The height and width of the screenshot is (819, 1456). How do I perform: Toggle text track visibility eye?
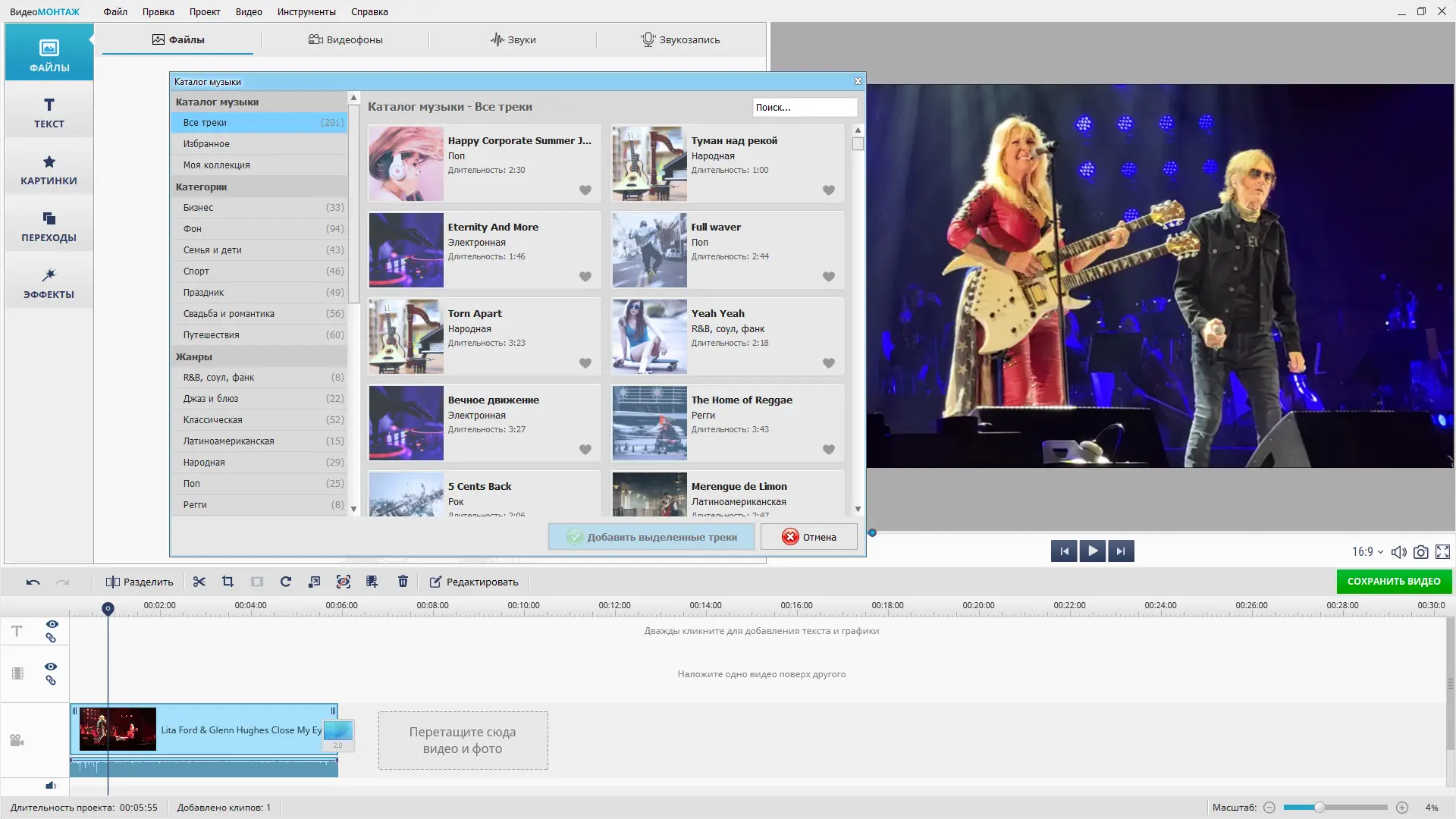click(52, 624)
